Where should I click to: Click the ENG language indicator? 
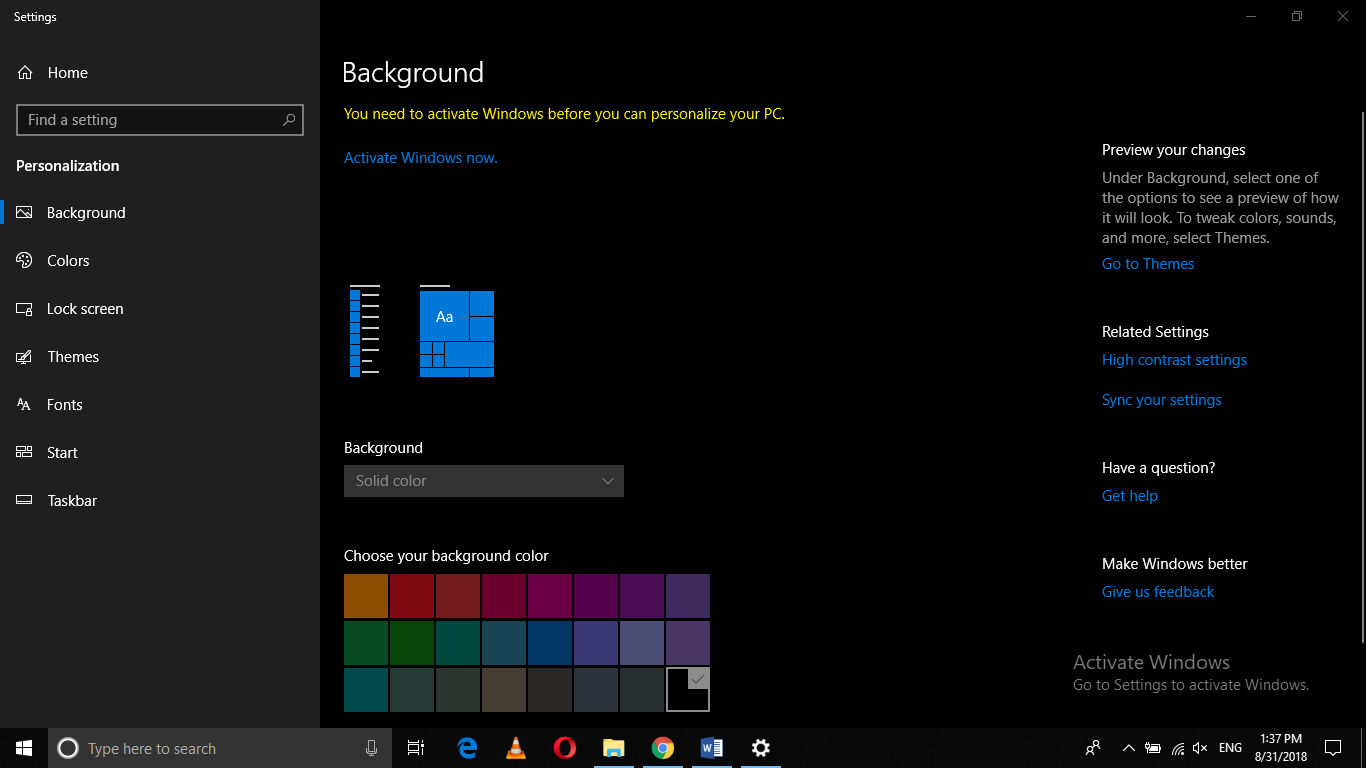pos(1230,748)
